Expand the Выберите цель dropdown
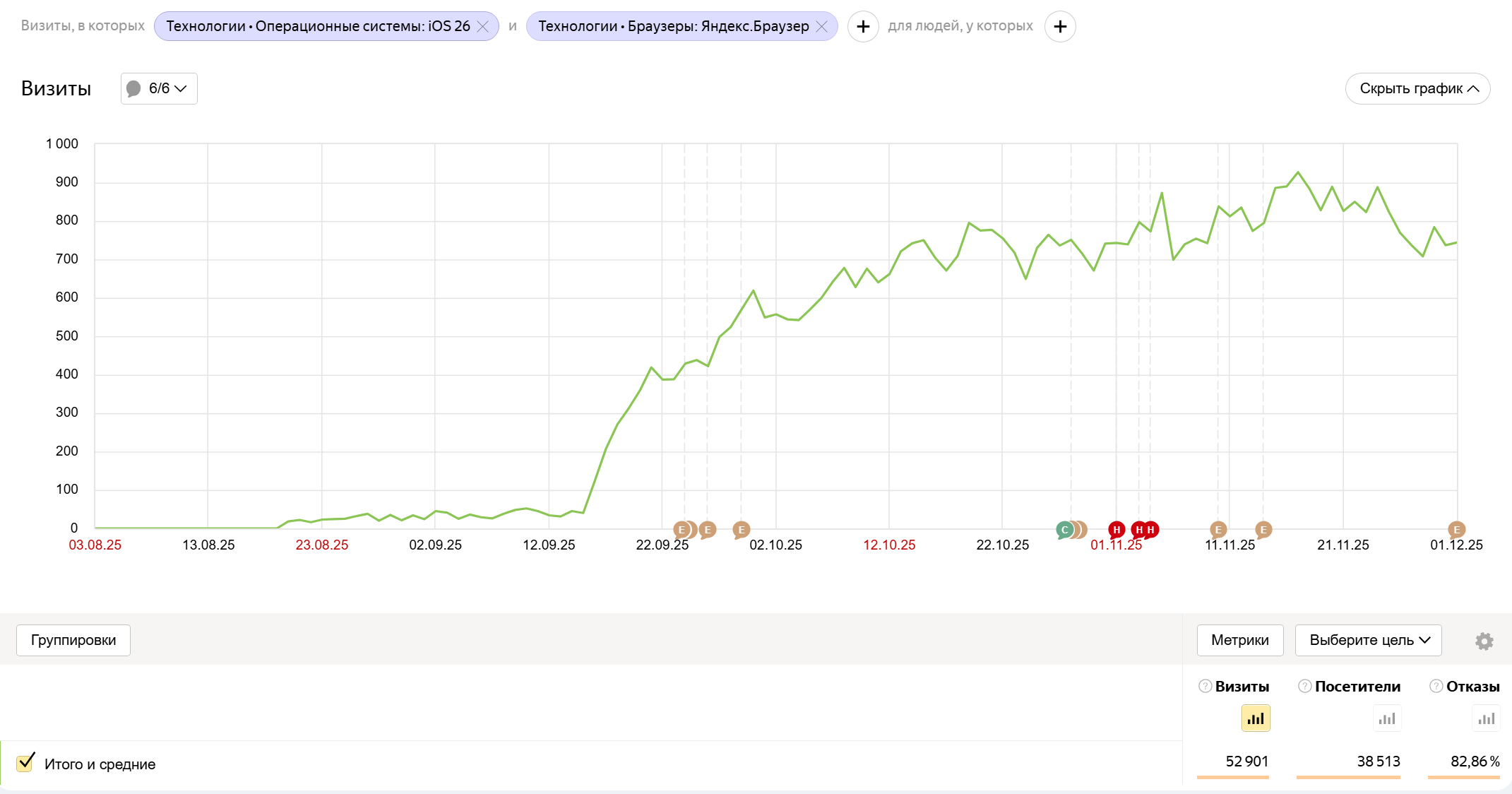Image resolution: width=1512 pixels, height=794 pixels. coord(1368,640)
